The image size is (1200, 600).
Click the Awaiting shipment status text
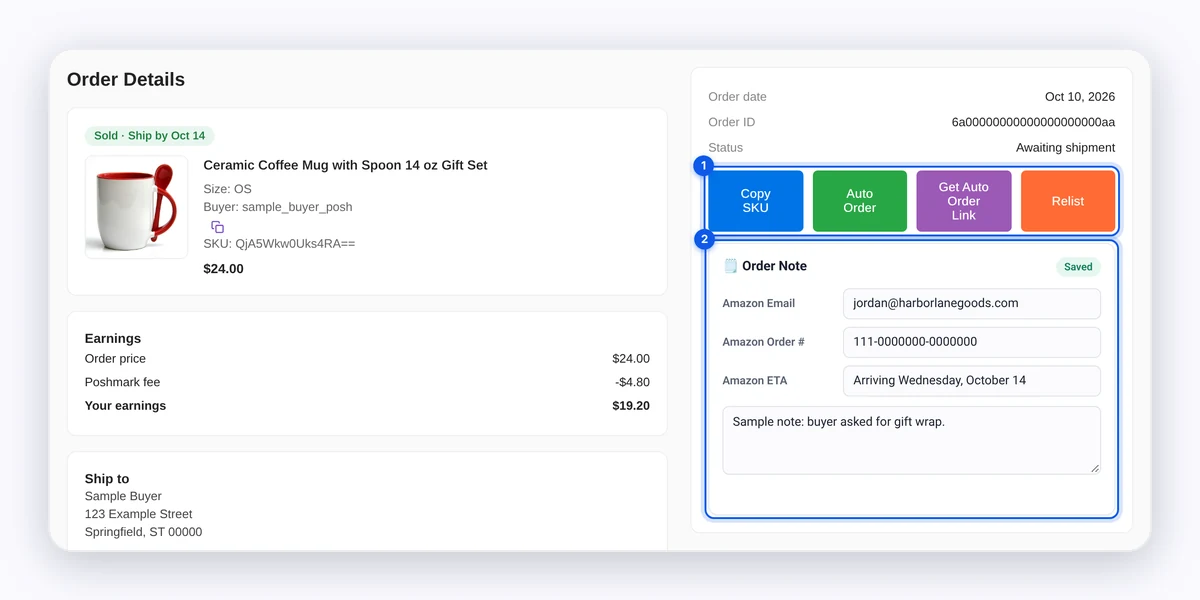[x=1065, y=148]
